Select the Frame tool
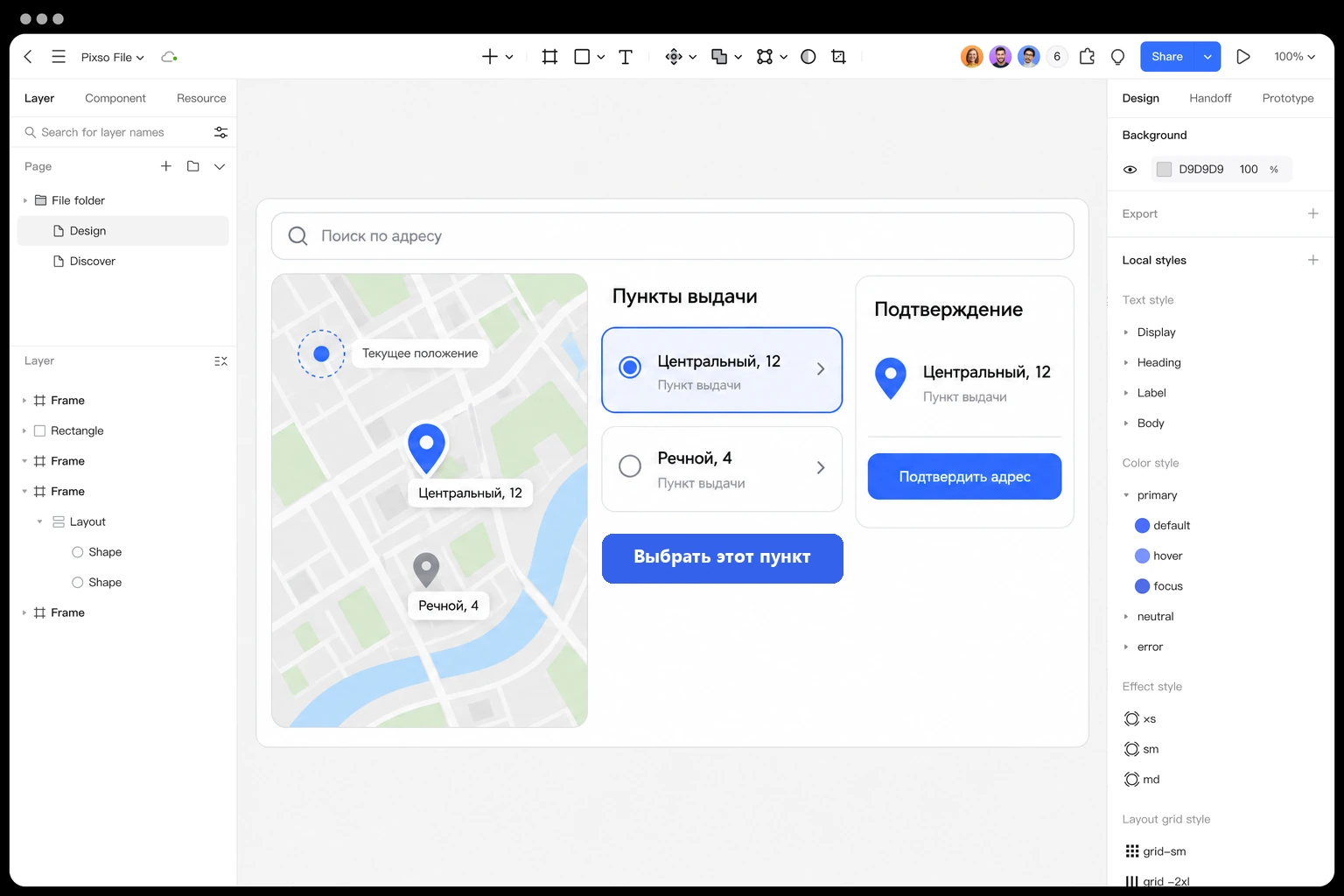 tap(549, 57)
